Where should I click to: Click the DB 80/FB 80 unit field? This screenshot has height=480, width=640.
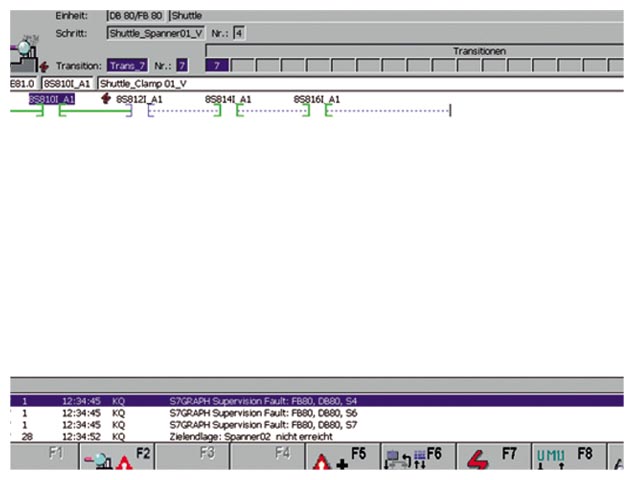click(135, 16)
